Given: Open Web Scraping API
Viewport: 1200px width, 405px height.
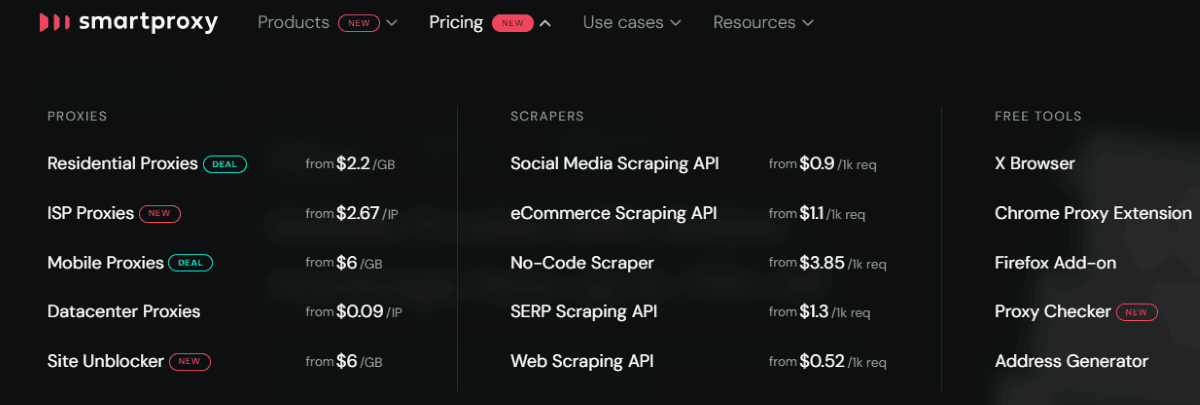Looking at the screenshot, I should [582, 361].
